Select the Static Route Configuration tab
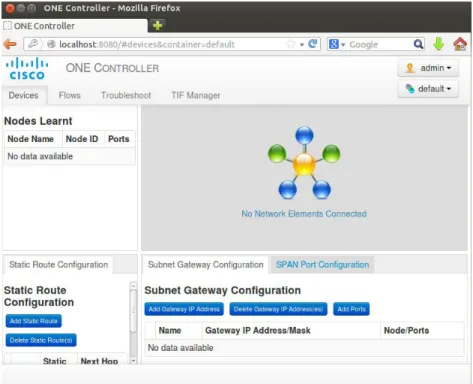The image size is (473, 384). point(58,265)
